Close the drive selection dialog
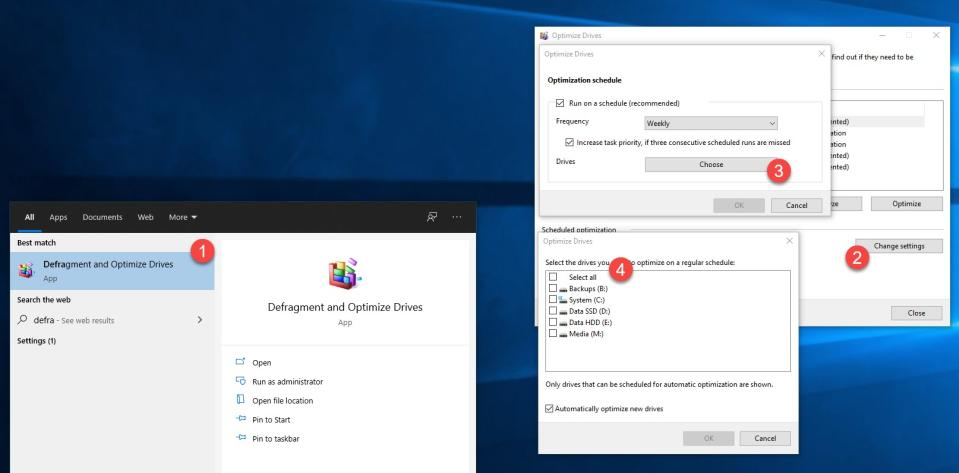 click(789, 241)
